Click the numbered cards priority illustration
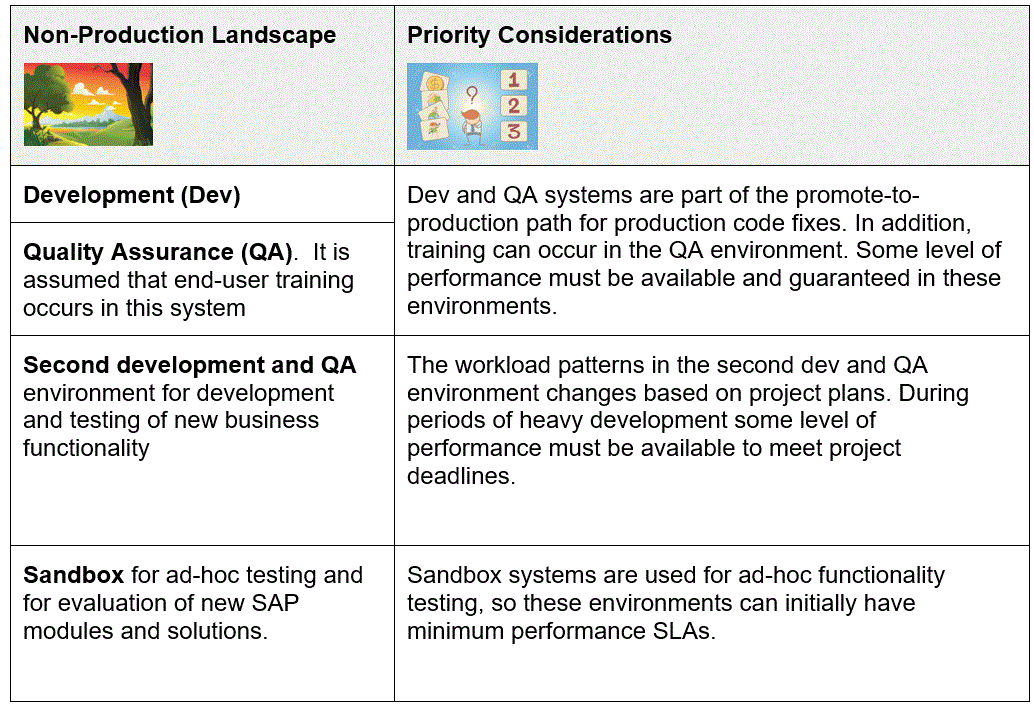 point(472,106)
